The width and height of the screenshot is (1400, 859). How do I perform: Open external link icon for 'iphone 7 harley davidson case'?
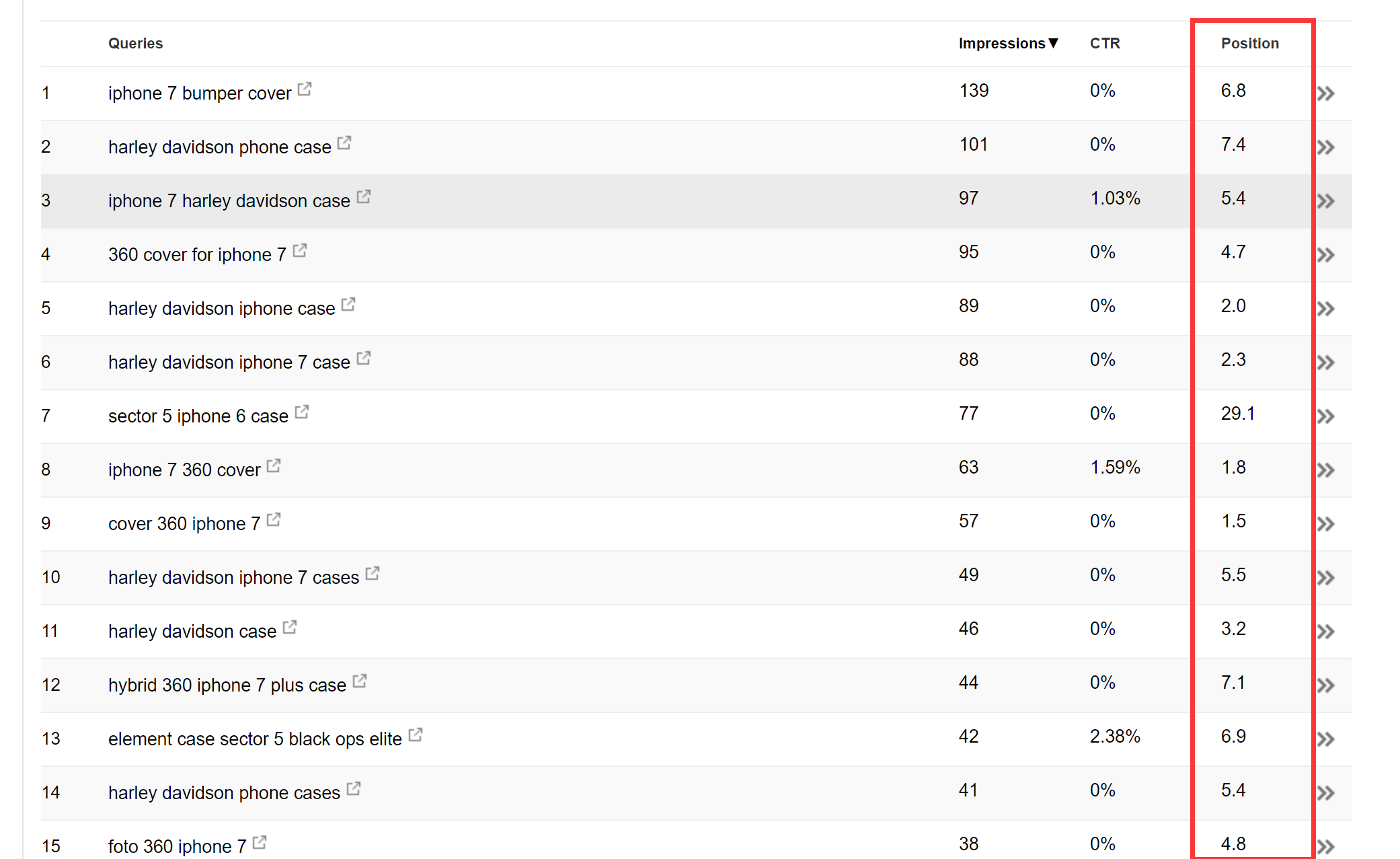point(364,196)
